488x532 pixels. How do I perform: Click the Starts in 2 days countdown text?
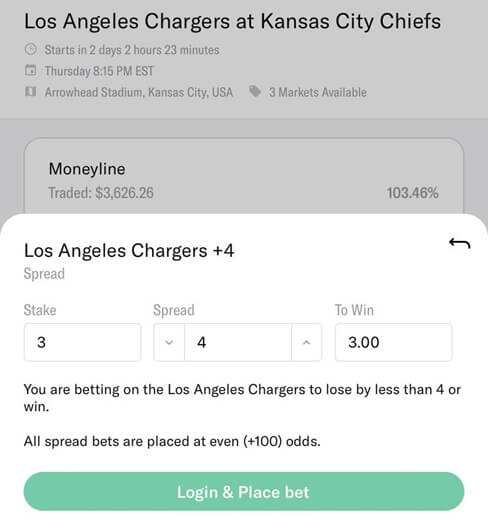click(x=132, y=50)
